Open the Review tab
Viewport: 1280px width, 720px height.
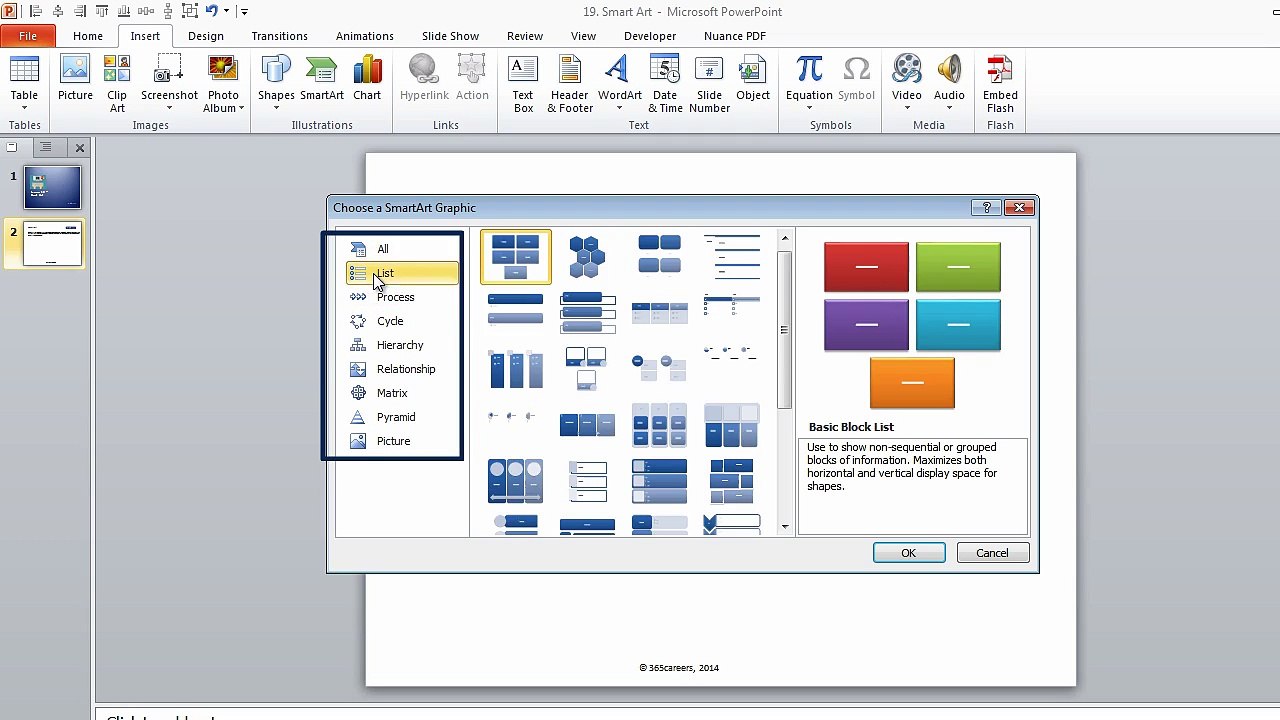[525, 36]
